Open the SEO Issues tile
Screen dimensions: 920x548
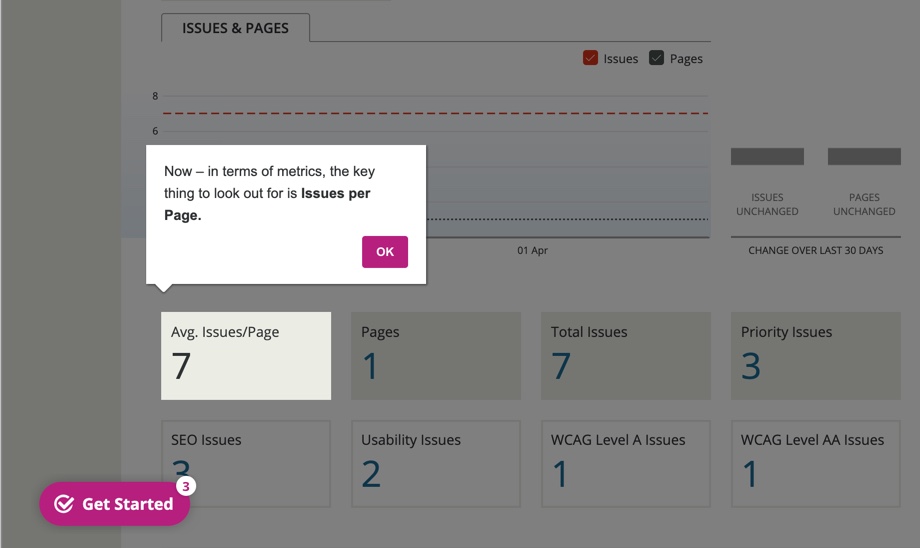click(x=246, y=463)
